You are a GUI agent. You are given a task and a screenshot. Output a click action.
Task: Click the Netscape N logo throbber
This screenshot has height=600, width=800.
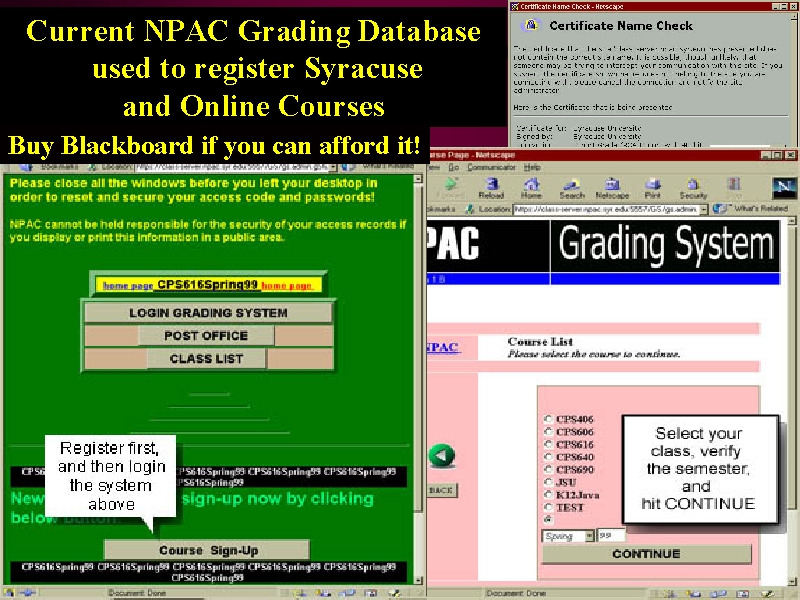[784, 187]
